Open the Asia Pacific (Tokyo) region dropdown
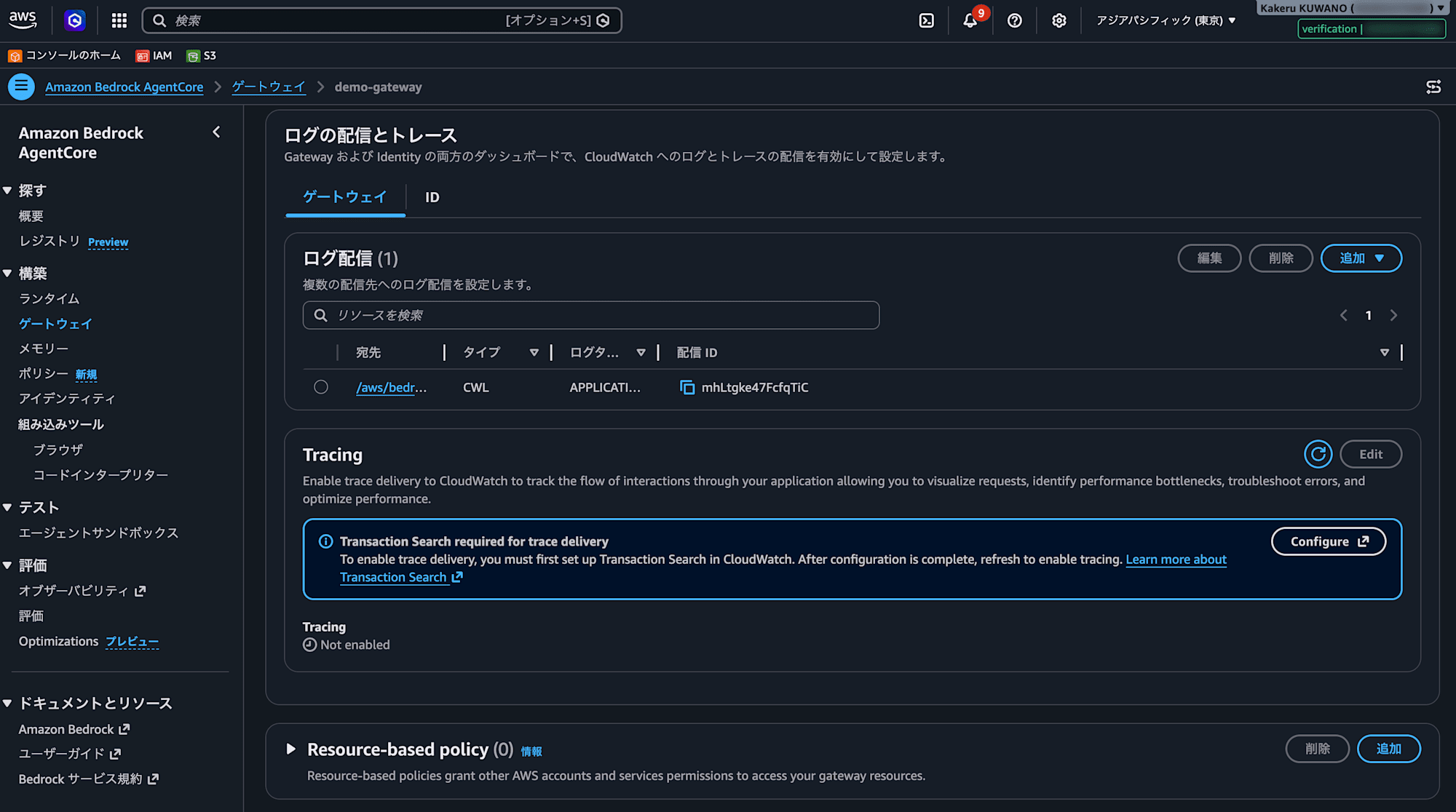The height and width of the screenshot is (812, 1456). [1166, 20]
